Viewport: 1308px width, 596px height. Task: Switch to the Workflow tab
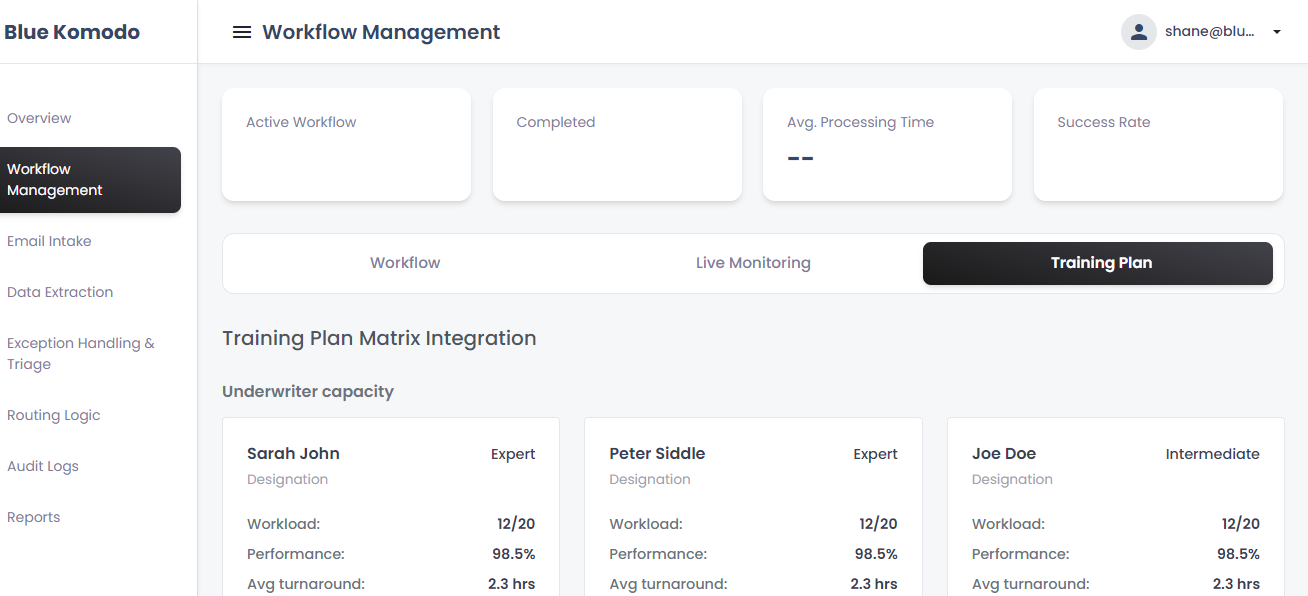click(x=405, y=263)
